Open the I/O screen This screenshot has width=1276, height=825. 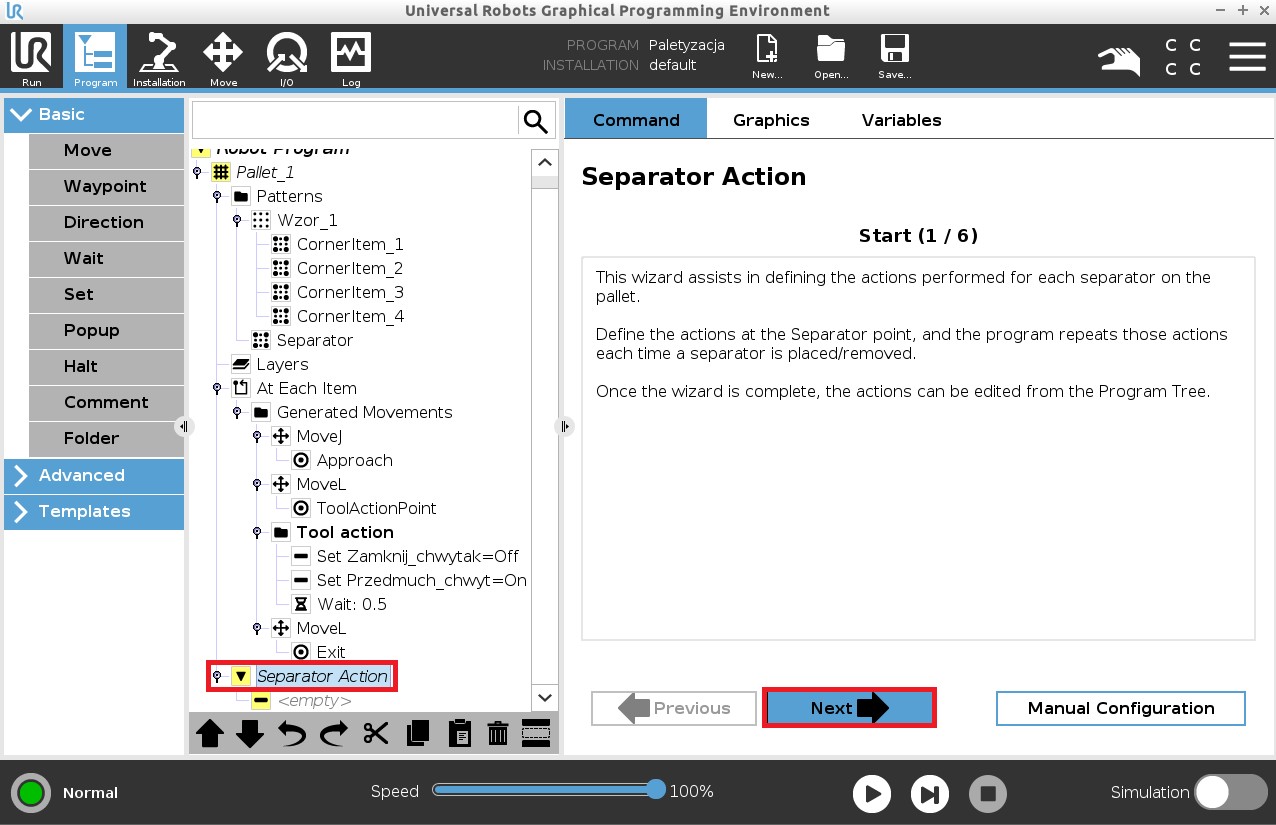point(287,57)
